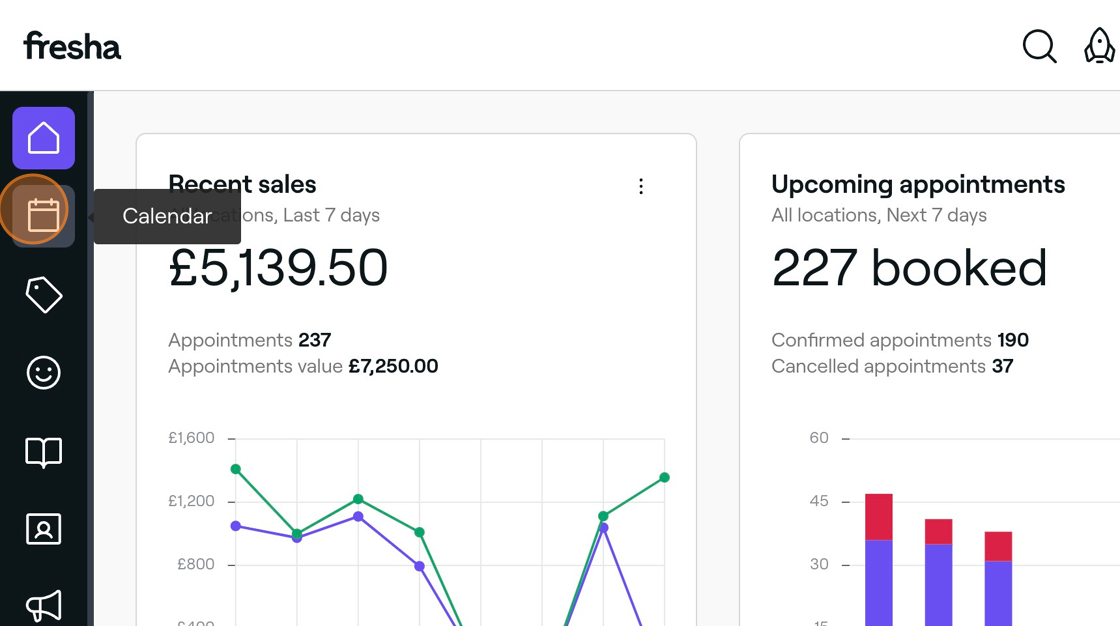
Task: Click the Calendar tooltip label
Action: tap(167, 217)
